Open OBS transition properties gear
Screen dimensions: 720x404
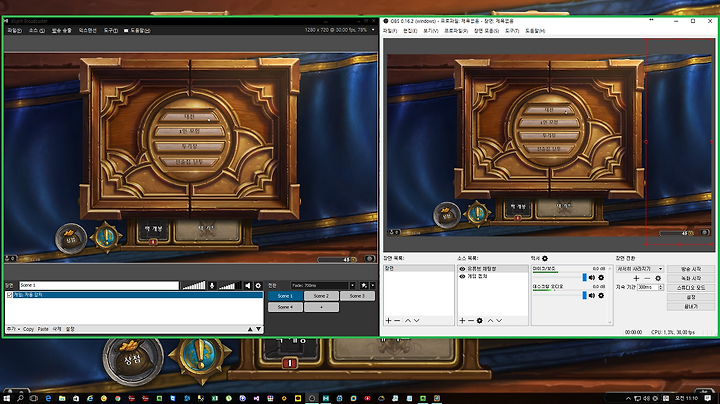click(658, 278)
